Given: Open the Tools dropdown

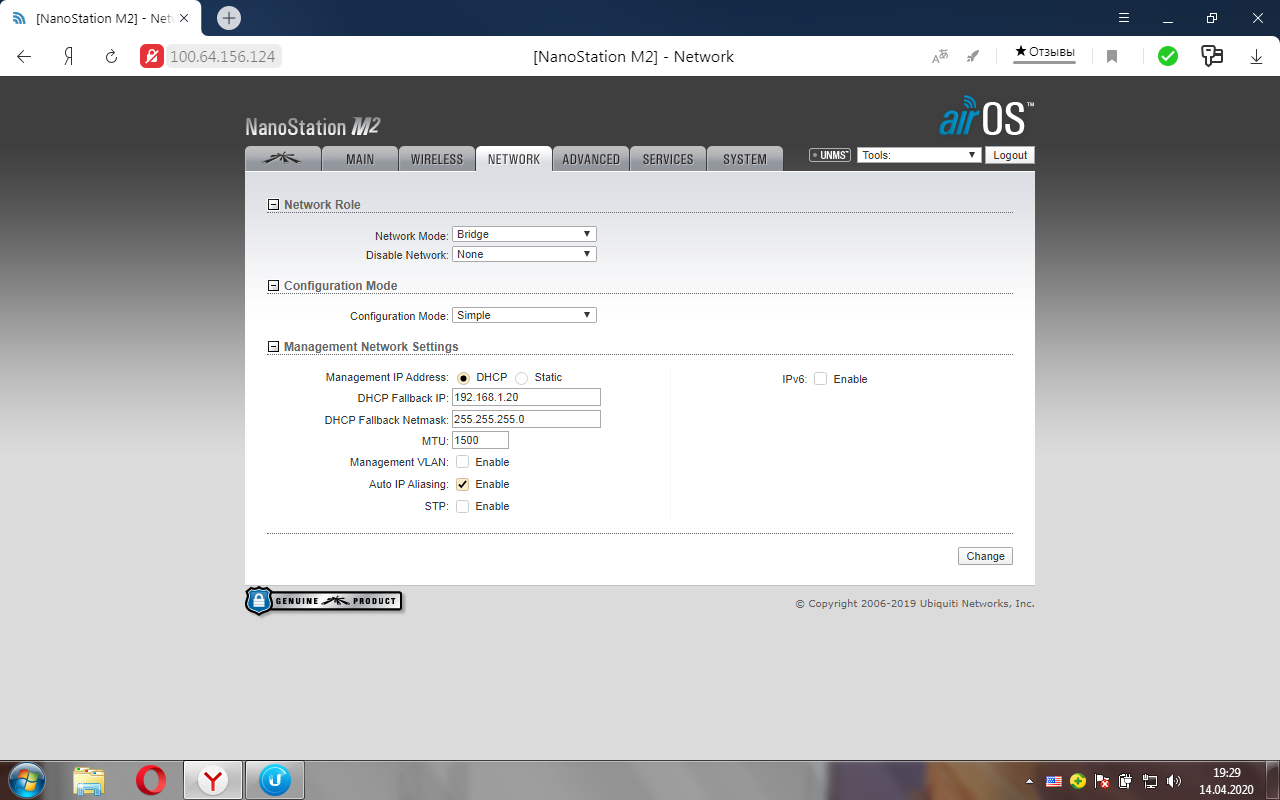Looking at the screenshot, I should (x=918, y=155).
